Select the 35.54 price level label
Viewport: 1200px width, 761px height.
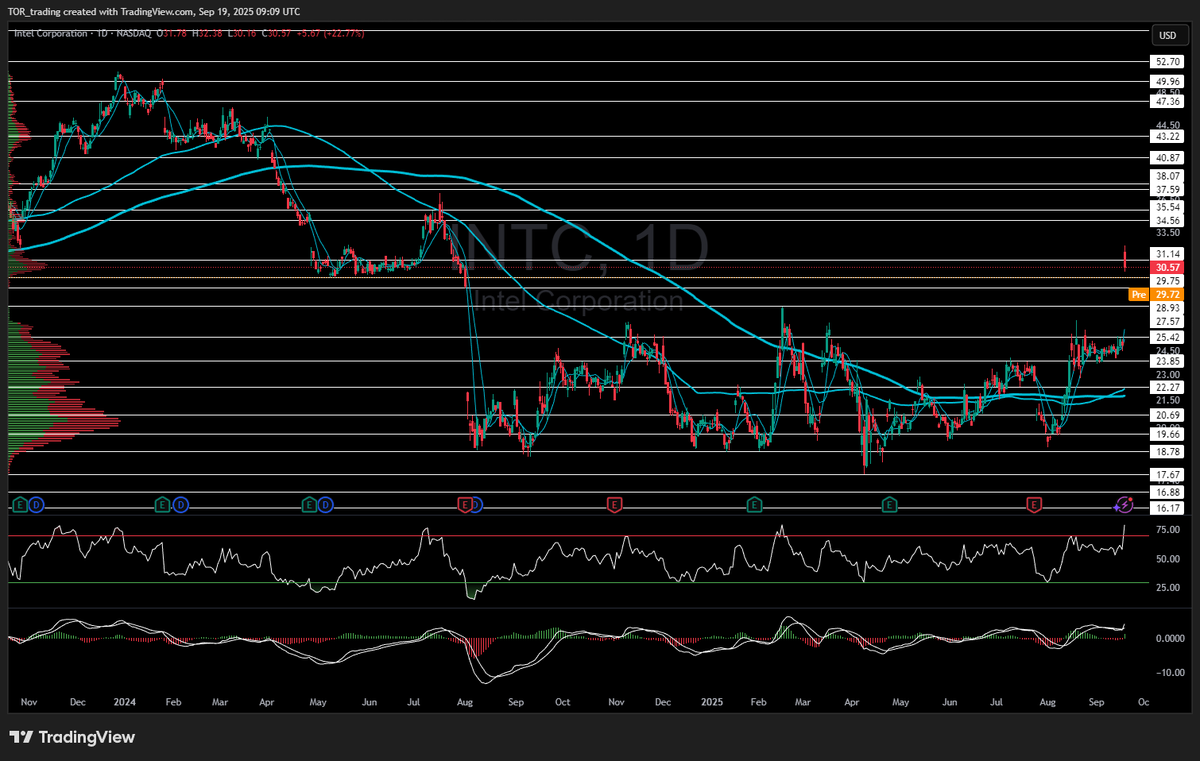tap(1168, 207)
